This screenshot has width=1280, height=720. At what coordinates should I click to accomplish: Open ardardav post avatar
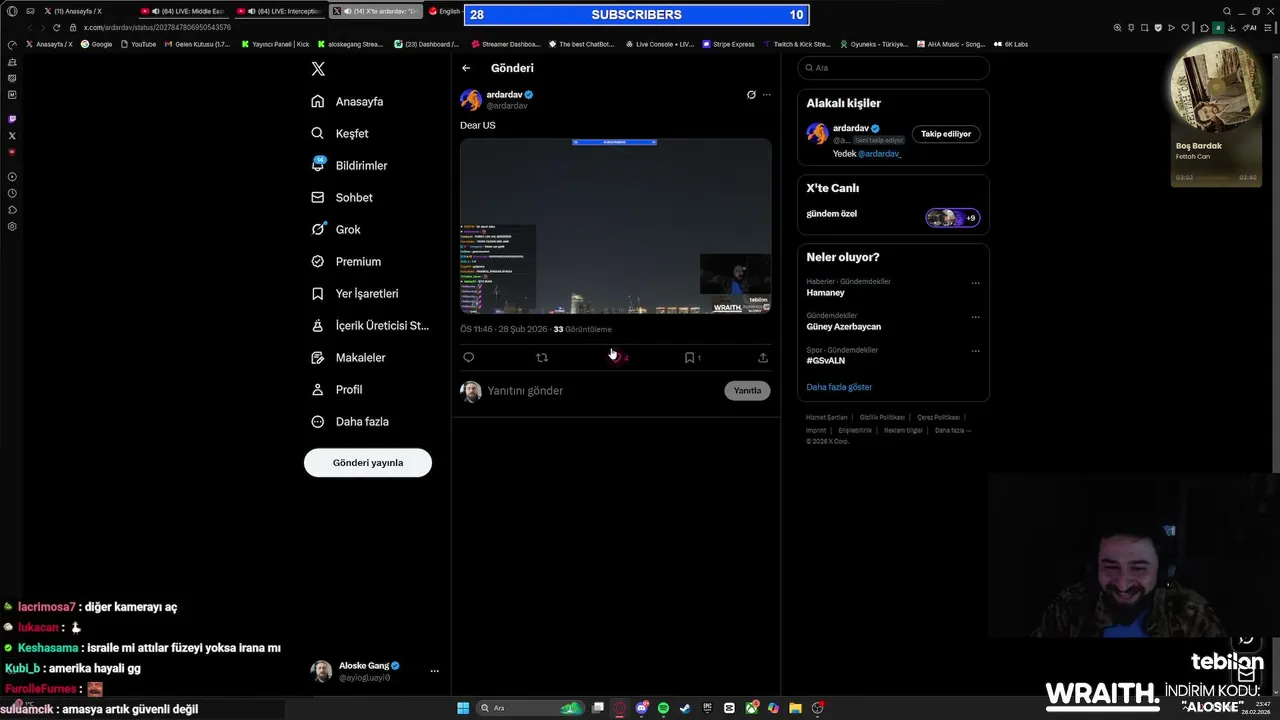click(471, 100)
